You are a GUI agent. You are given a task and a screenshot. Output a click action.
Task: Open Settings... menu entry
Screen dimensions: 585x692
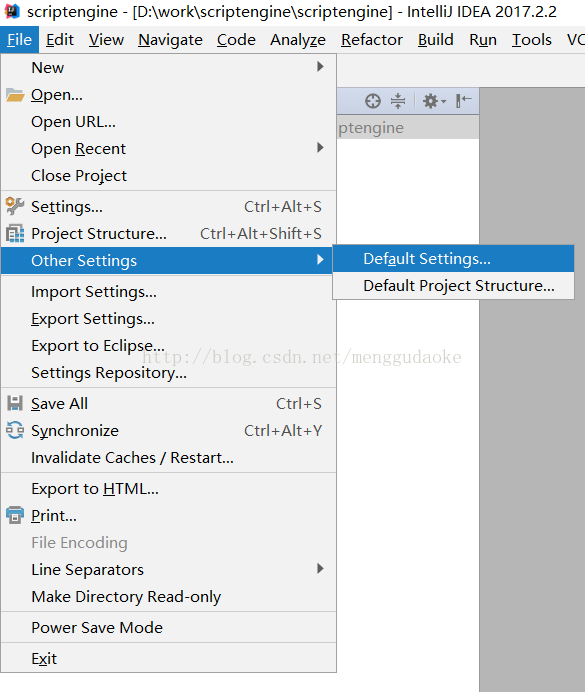169,207
